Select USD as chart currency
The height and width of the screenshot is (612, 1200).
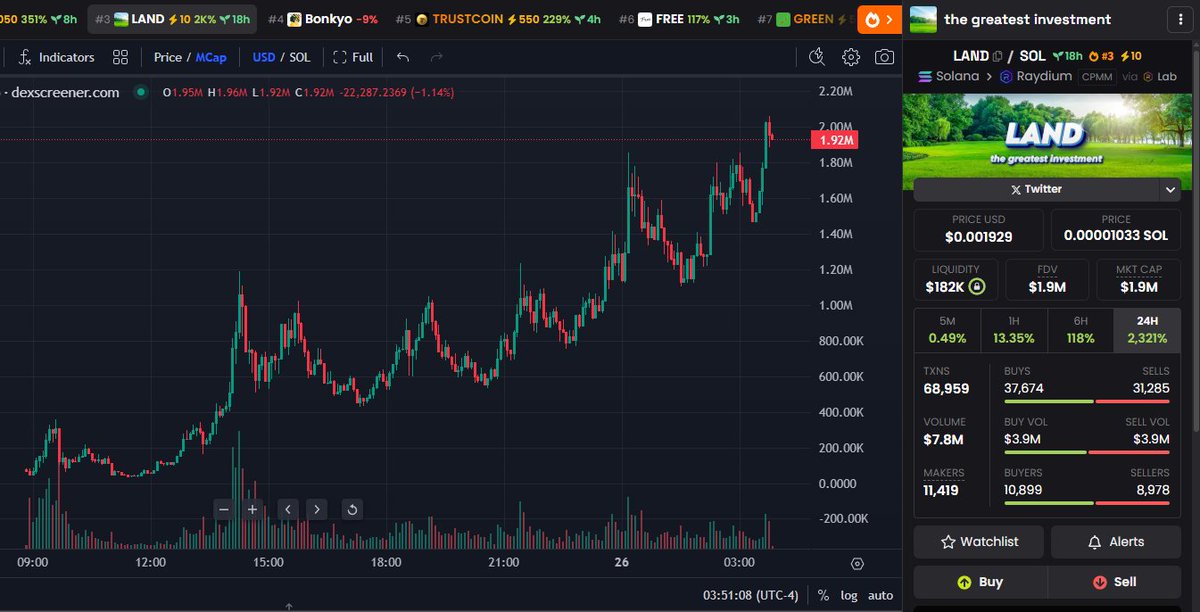264,57
